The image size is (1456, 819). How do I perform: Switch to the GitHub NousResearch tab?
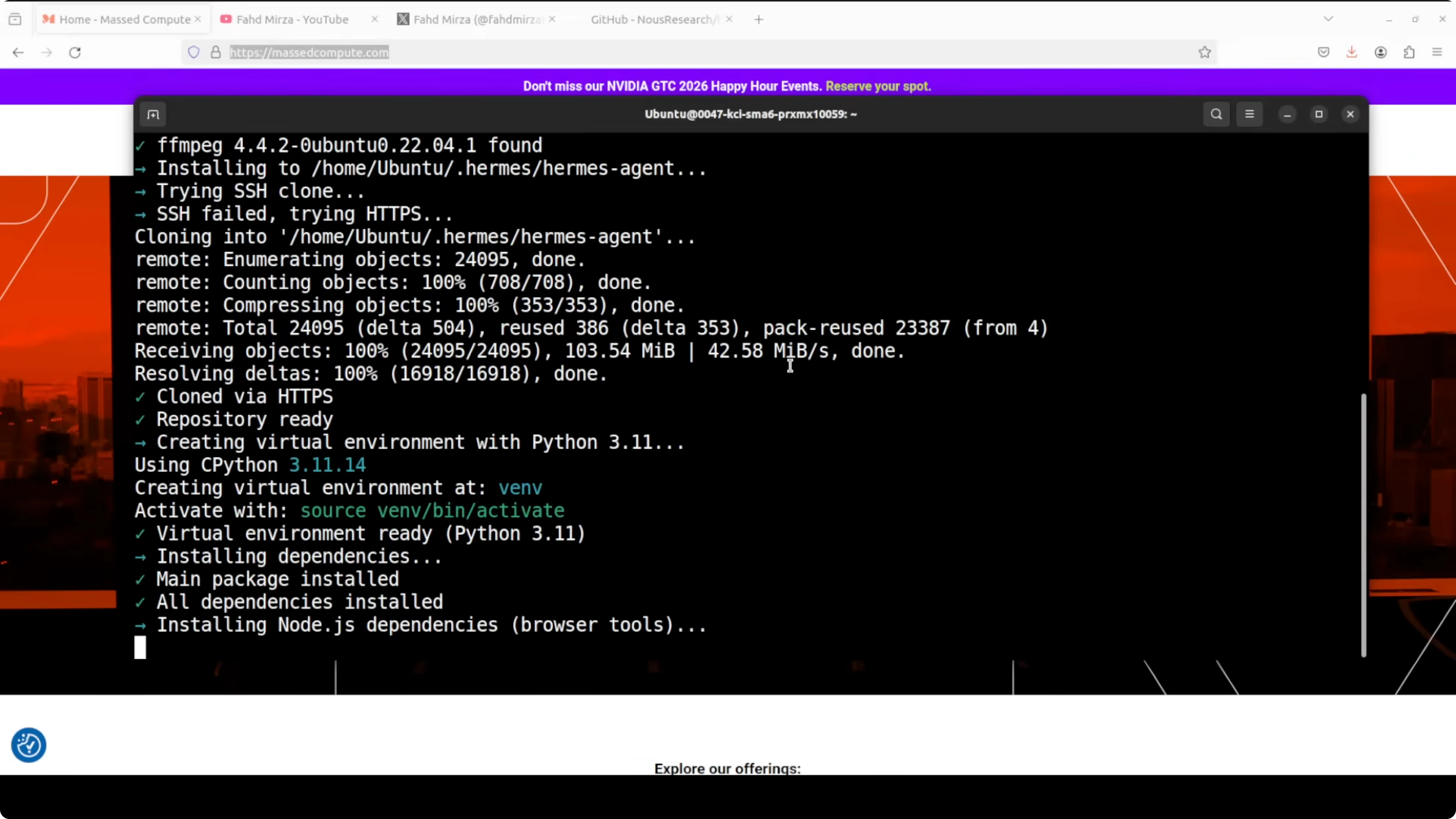[653, 19]
